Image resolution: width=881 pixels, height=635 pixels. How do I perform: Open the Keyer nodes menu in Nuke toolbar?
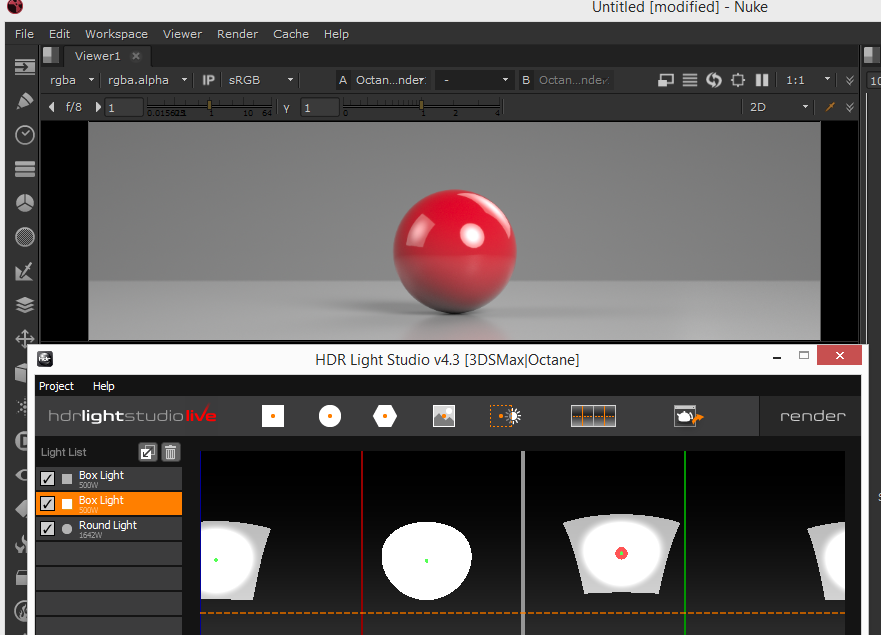coord(25,271)
